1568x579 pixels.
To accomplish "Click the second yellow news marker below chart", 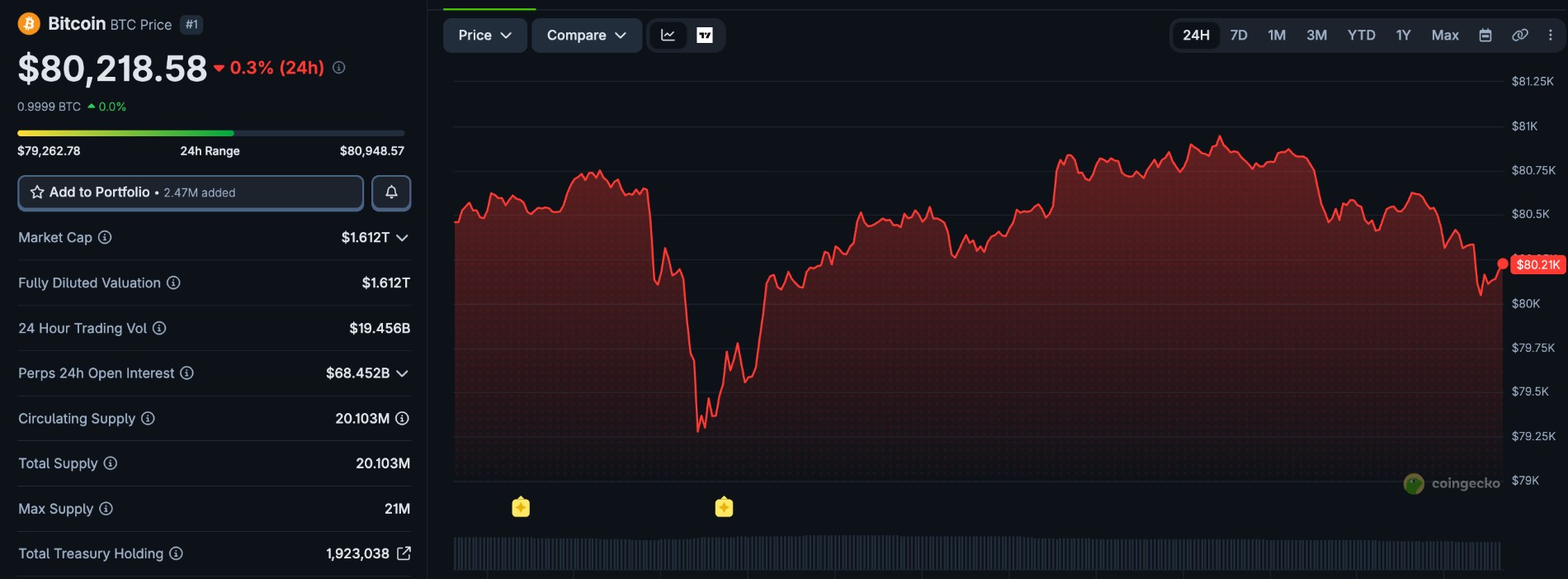I will (724, 506).
